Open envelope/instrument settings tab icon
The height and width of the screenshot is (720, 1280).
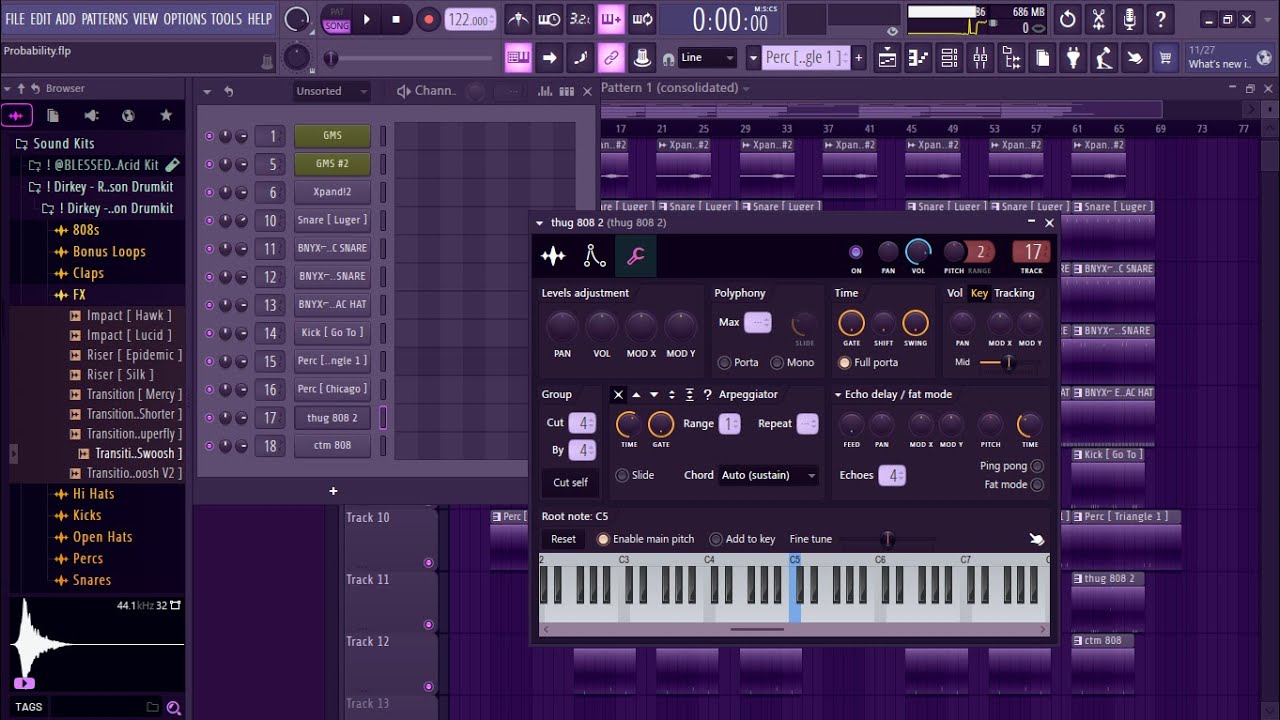pos(594,257)
